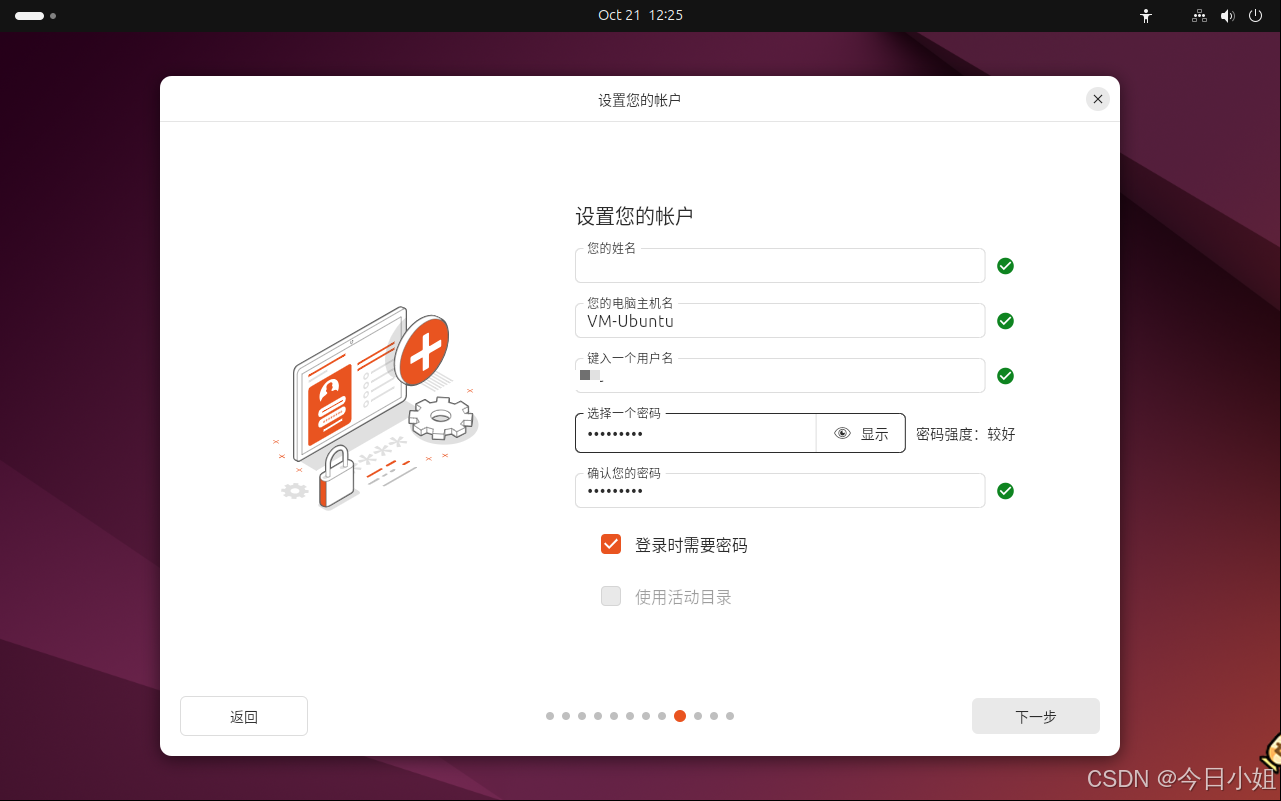Uncheck 登录时需要密码 checkbox
The height and width of the screenshot is (801, 1281).
pos(611,544)
